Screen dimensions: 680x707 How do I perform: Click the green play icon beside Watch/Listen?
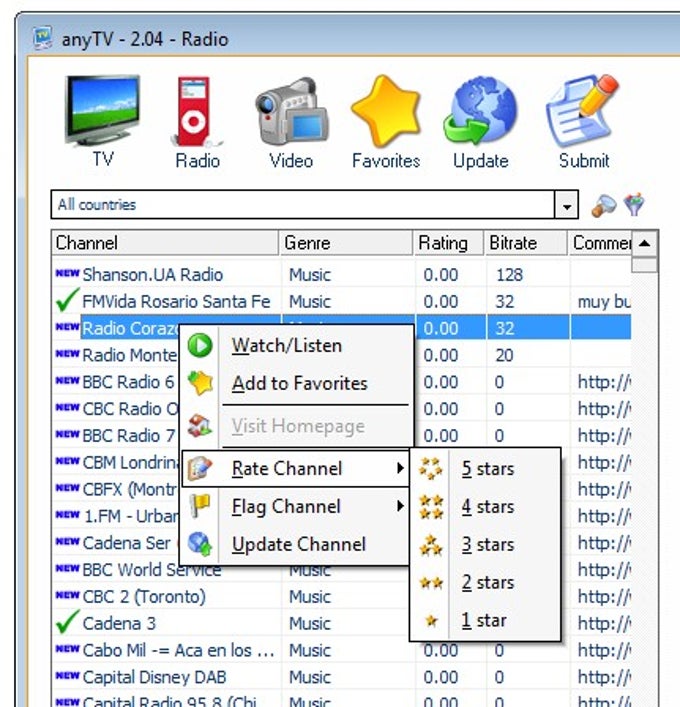pos(200,346)
